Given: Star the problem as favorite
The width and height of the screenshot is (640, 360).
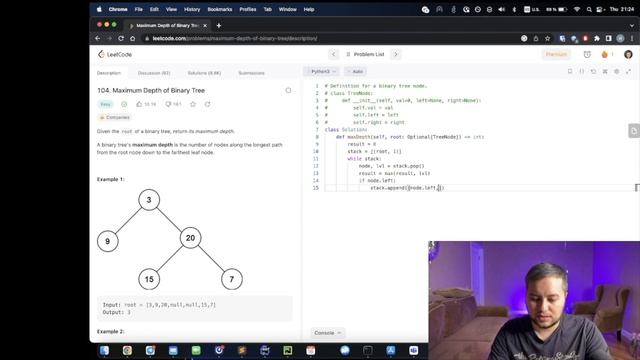Looking at the screenshot, I should tap(193, 104).
